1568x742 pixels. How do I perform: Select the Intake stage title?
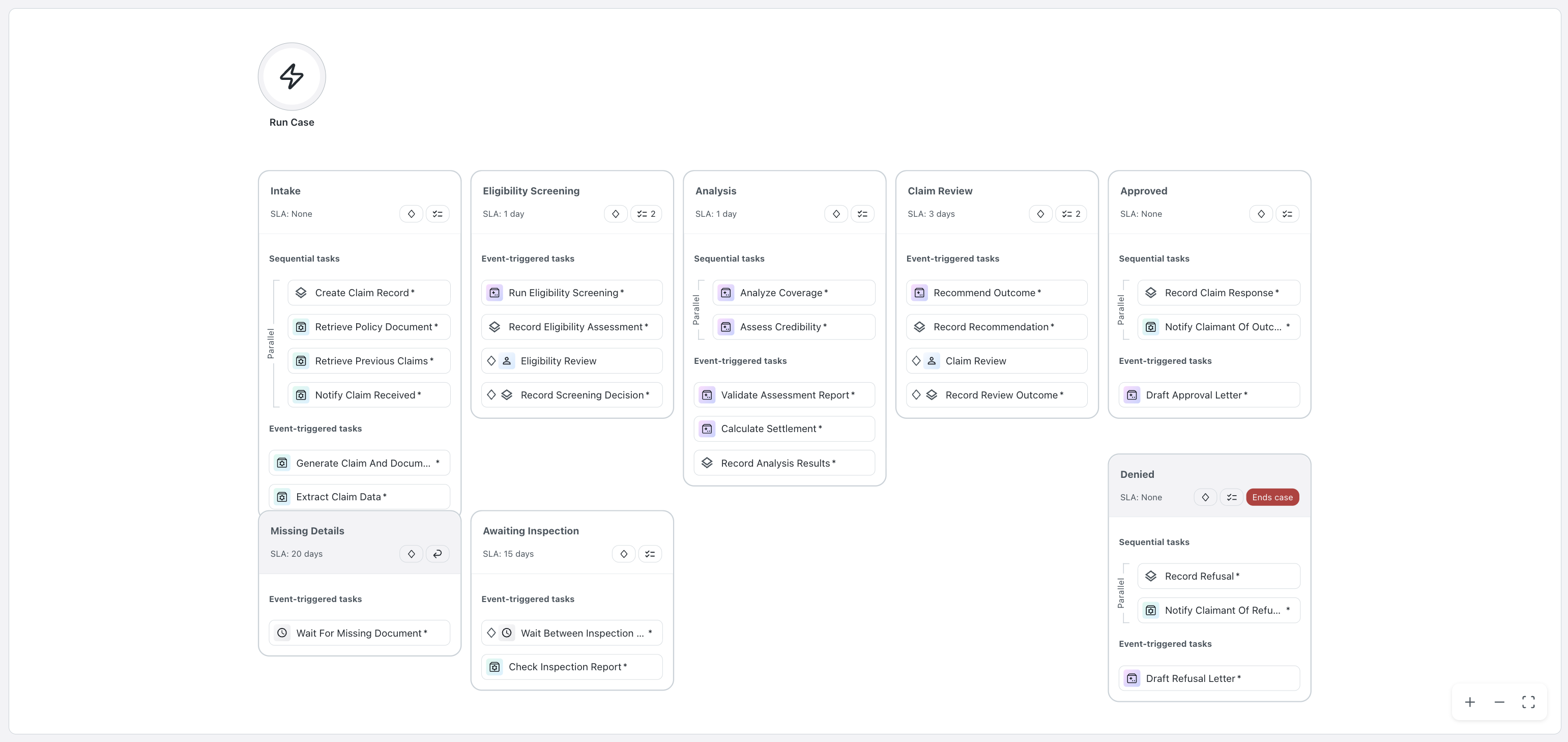pyautogui.click(x=285, y=190)
